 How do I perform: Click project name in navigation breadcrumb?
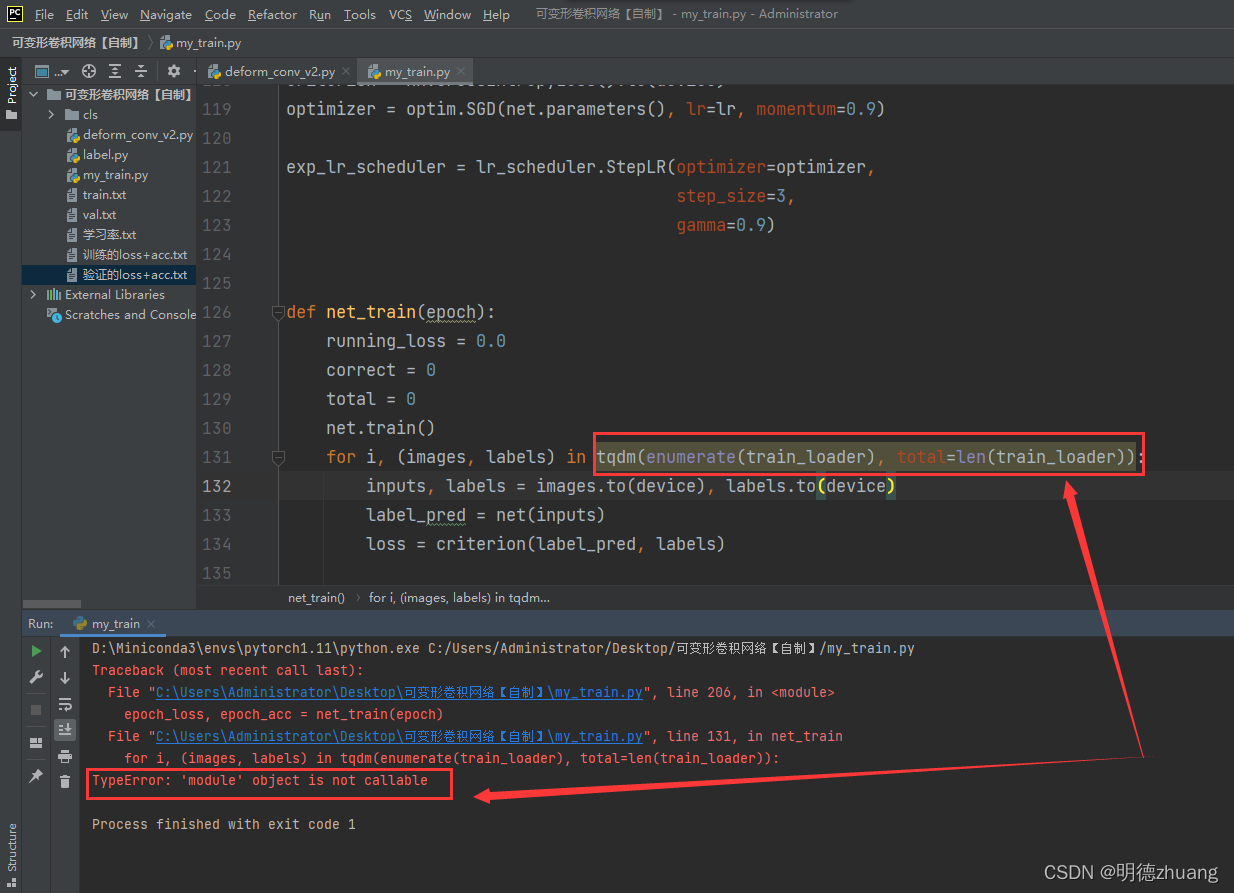tap(76, 43)
